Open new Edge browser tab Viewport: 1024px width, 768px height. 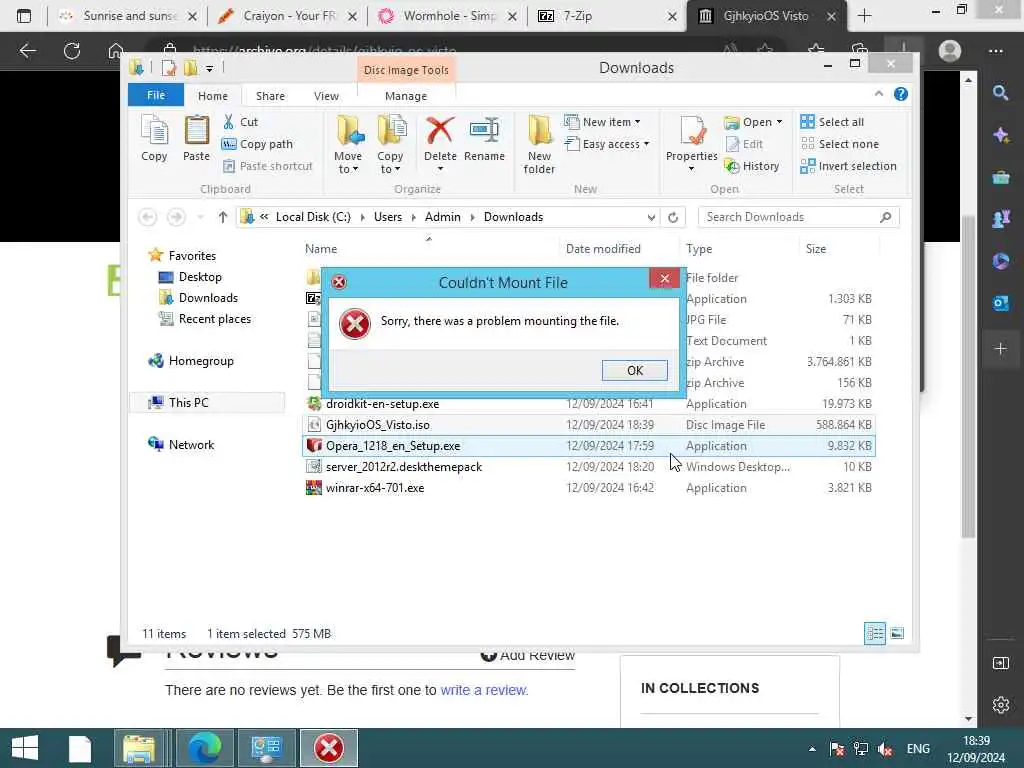864,16
